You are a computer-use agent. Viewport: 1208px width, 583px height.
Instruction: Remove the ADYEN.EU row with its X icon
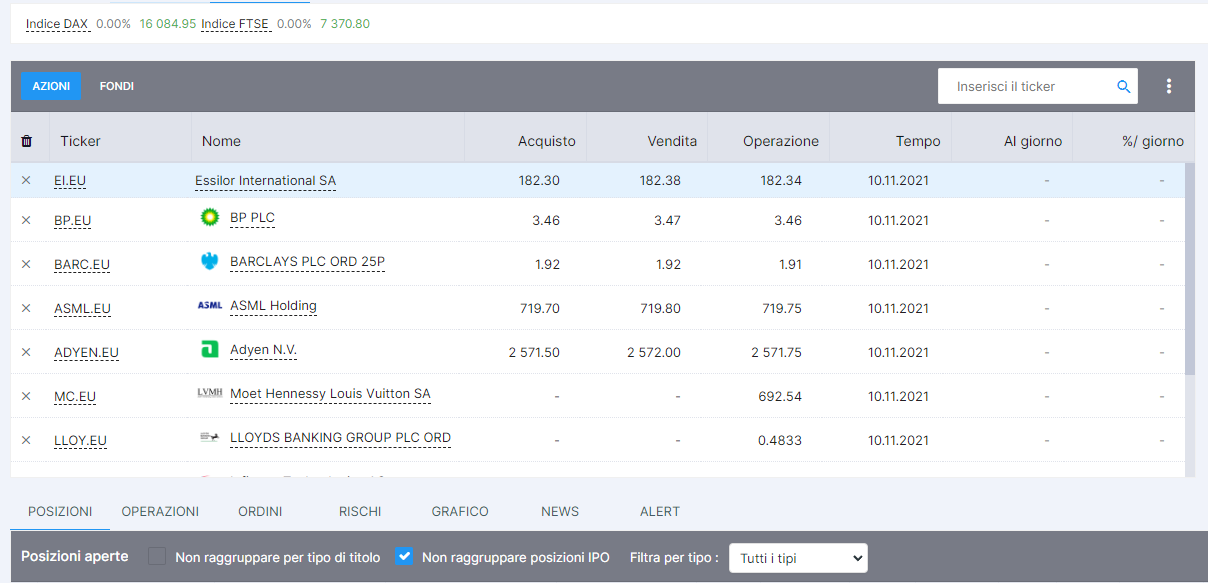pos(26,352)
